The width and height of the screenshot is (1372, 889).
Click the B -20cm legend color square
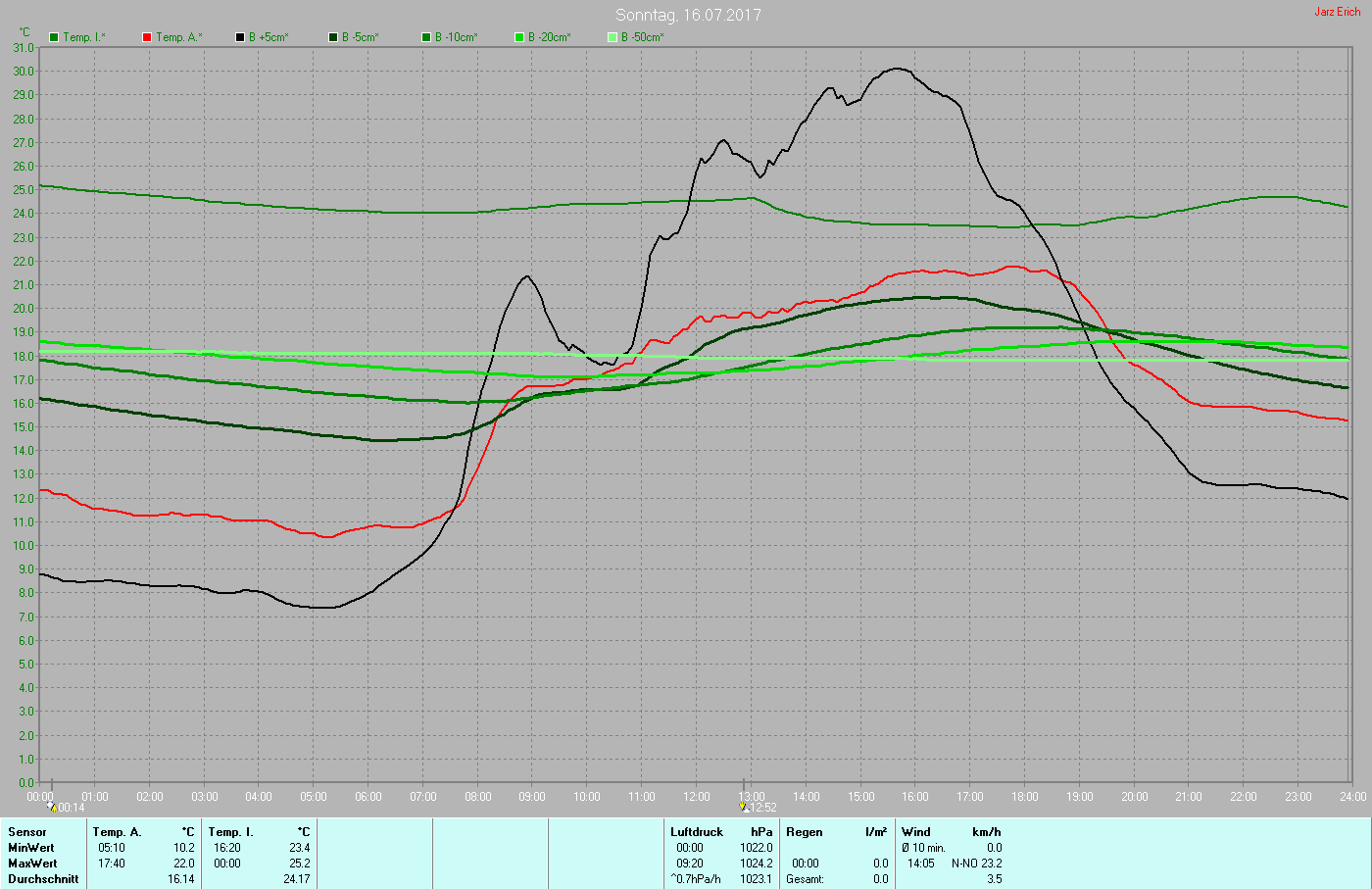pos(519,37)
